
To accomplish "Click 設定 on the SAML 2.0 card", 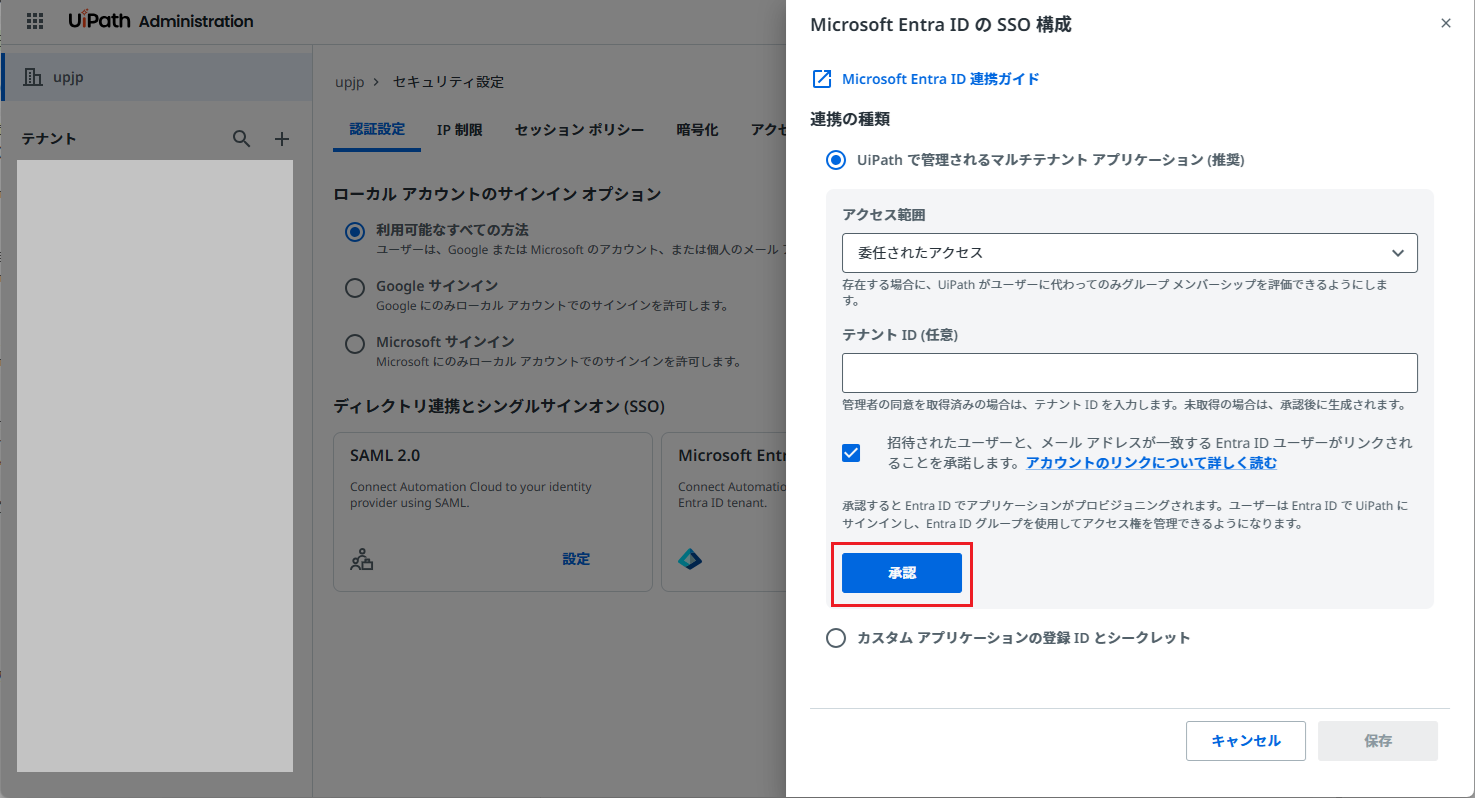I will coord(576,559).
